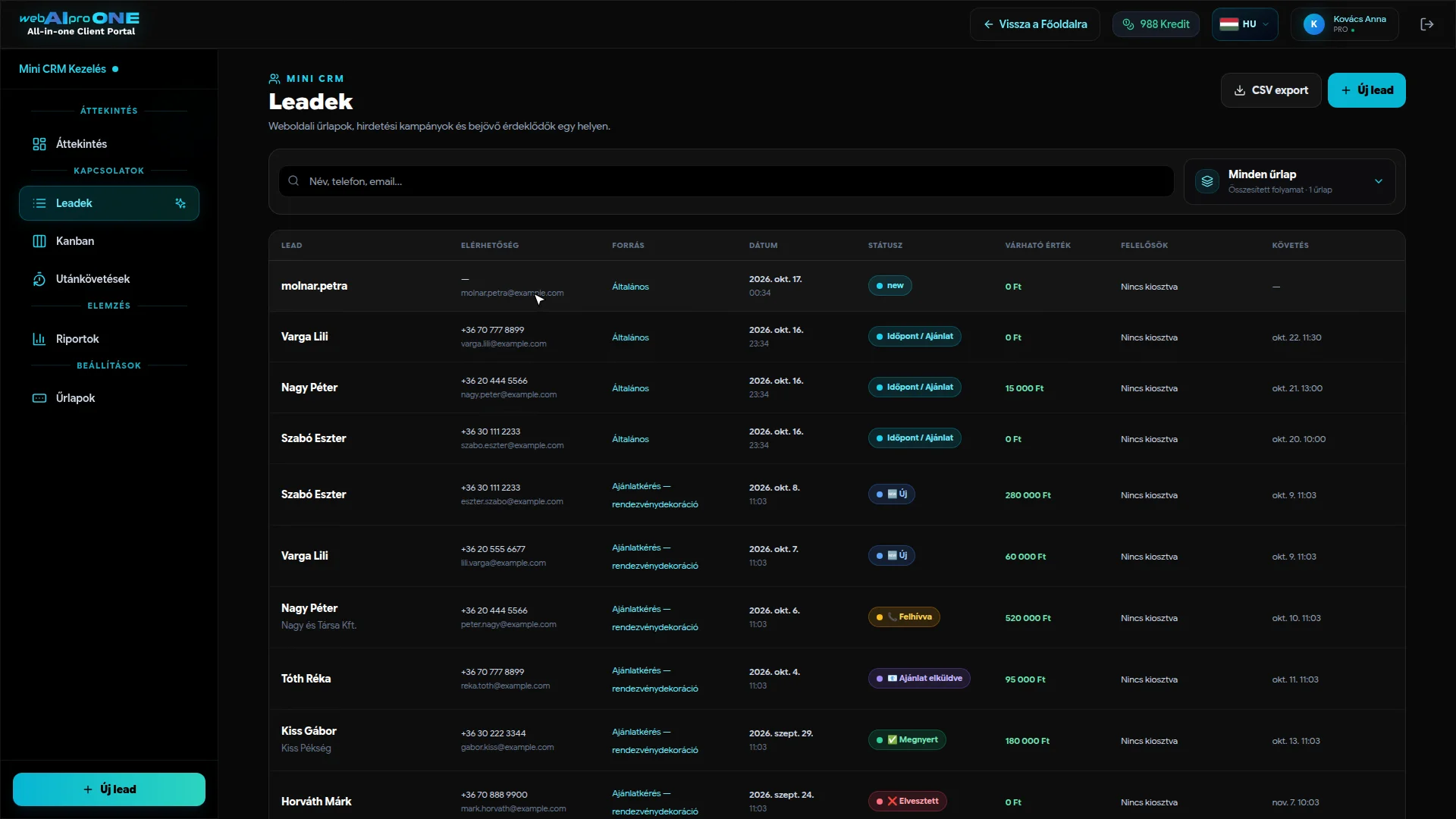Click the Felhívva status badge for Nagy Péter
Image resolution: width=1456 pixels, height=819 pixels.
click(904, 617)
